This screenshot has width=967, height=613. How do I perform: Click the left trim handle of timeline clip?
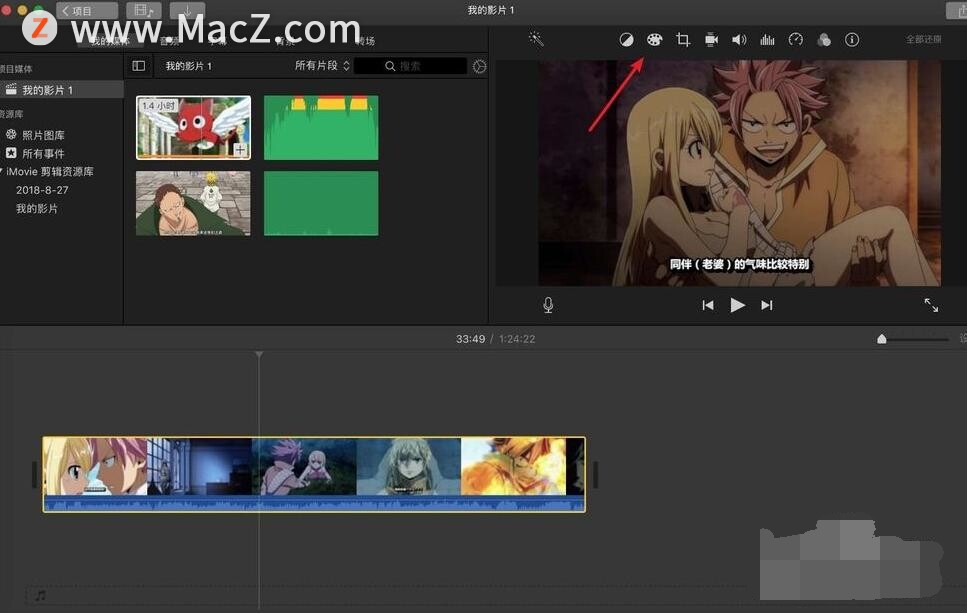pyautogui.click(x=35, y=474)
